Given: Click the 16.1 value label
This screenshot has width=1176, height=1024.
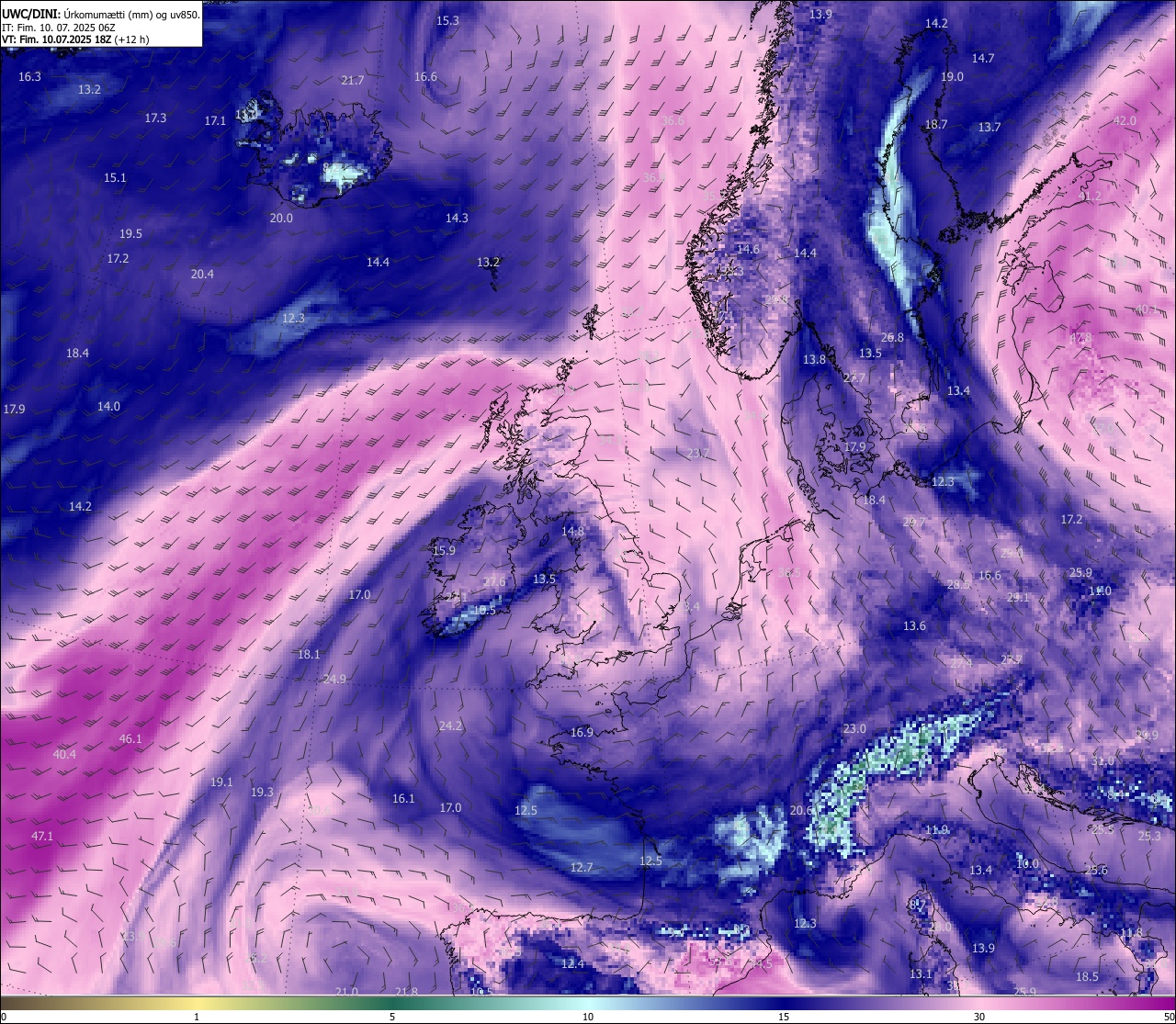Looking at the screenshot, I should [403, 799].
